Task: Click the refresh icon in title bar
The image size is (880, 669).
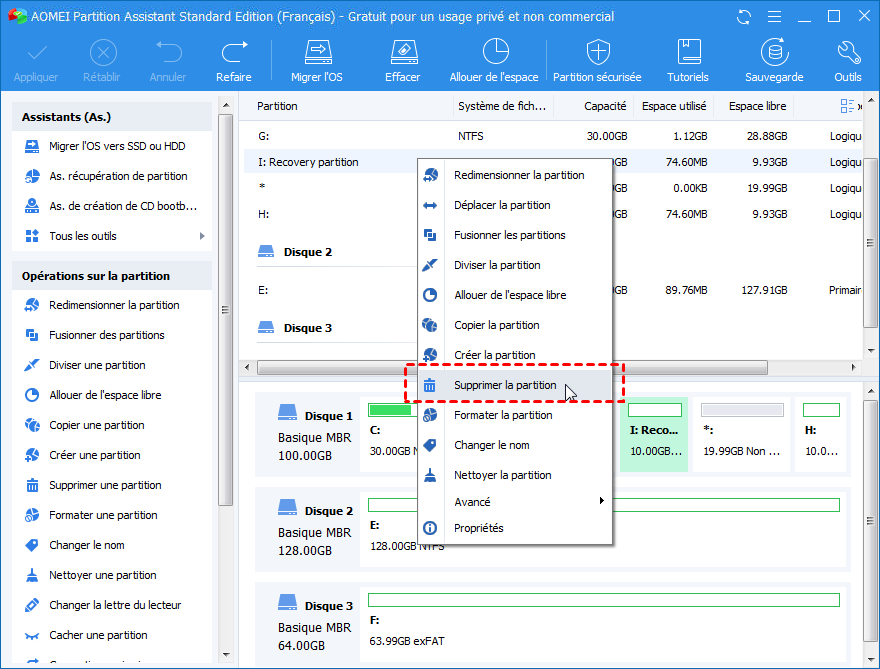Action: (x=744, y=17)
